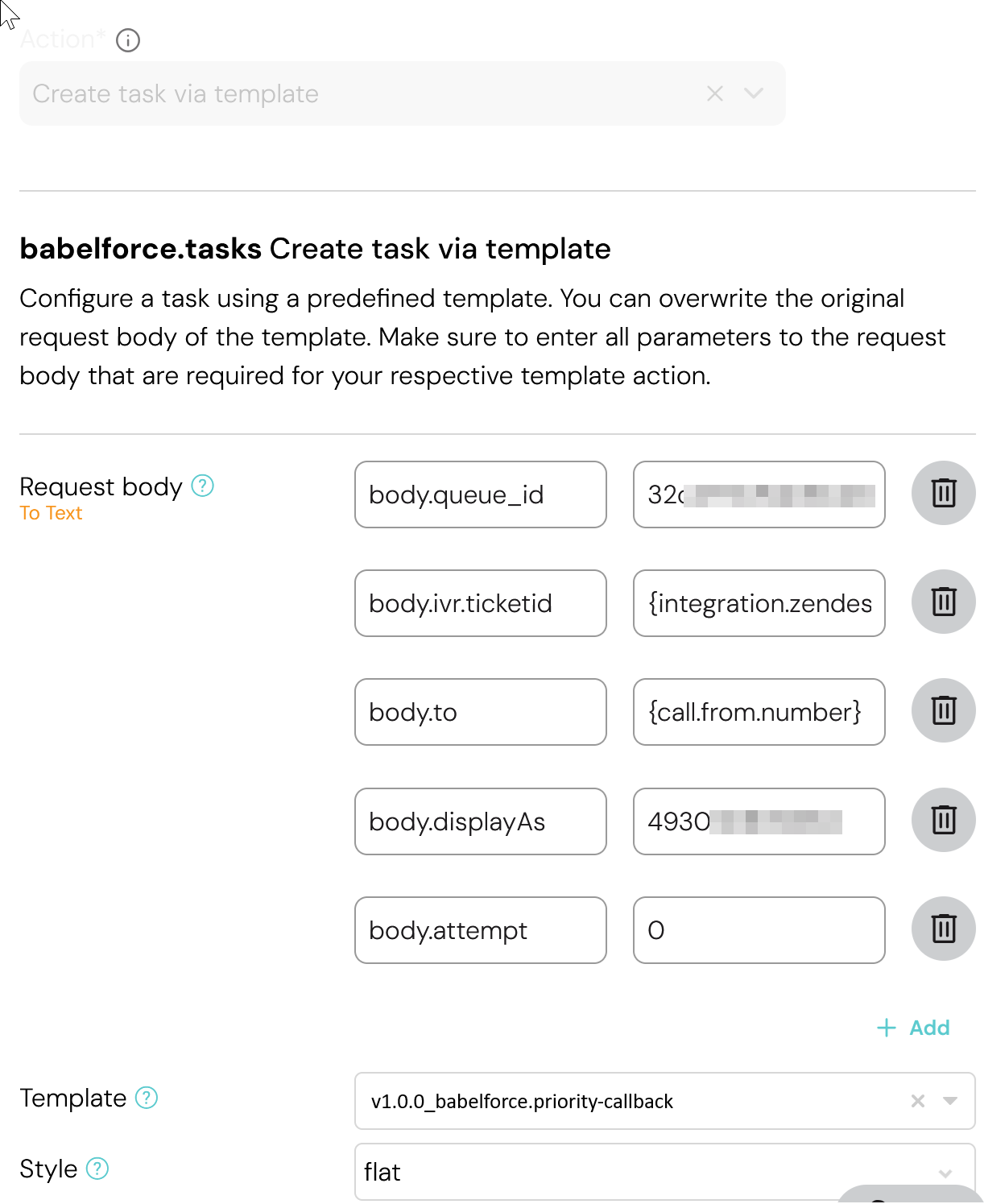Expand the Style dropdown showing flat
Viewport: 984px width, 1204px height.
pyautogui.click(x=945, y=1173)
